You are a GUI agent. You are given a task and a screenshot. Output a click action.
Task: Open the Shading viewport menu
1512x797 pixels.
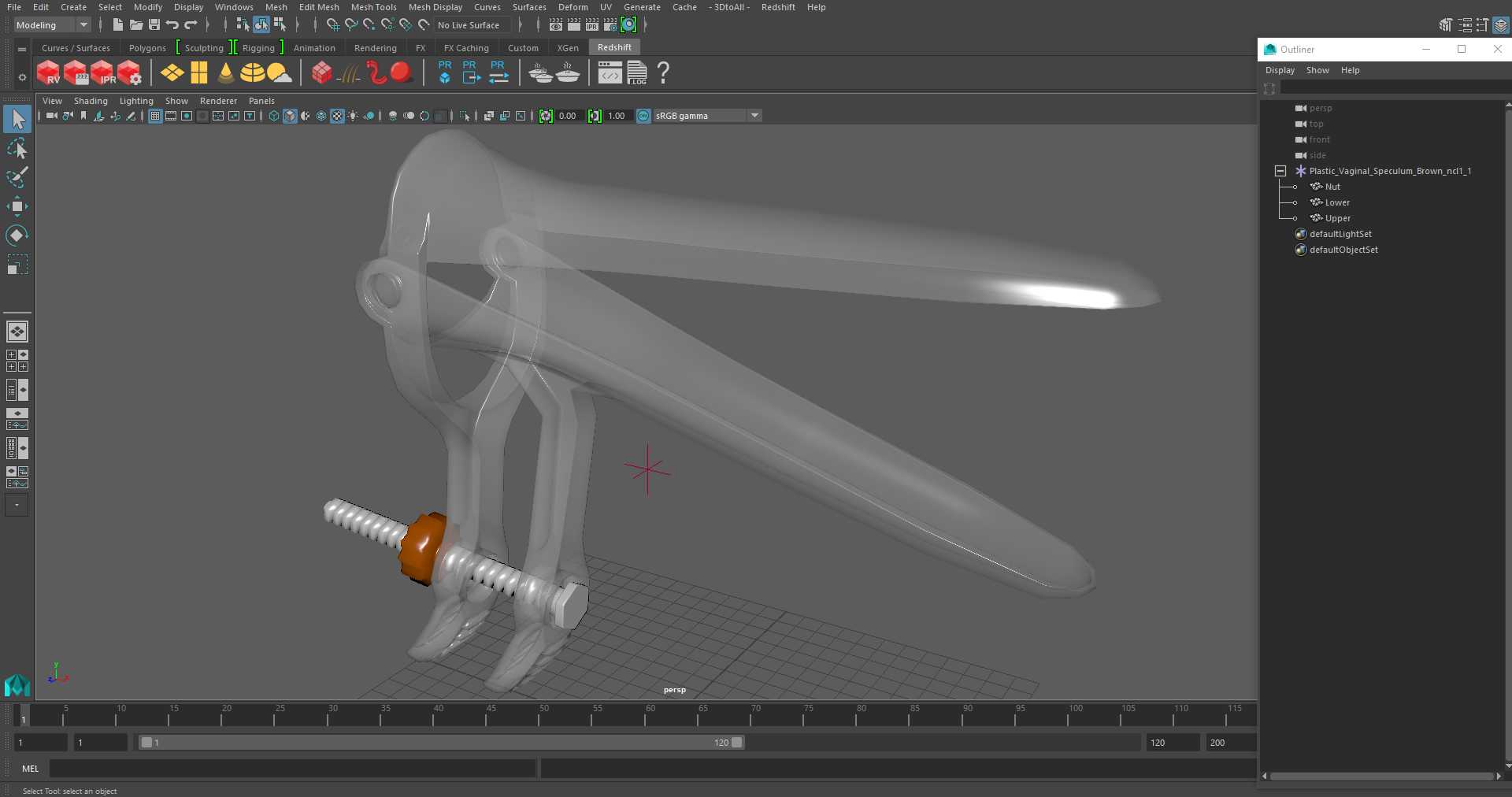click(91, 101)
